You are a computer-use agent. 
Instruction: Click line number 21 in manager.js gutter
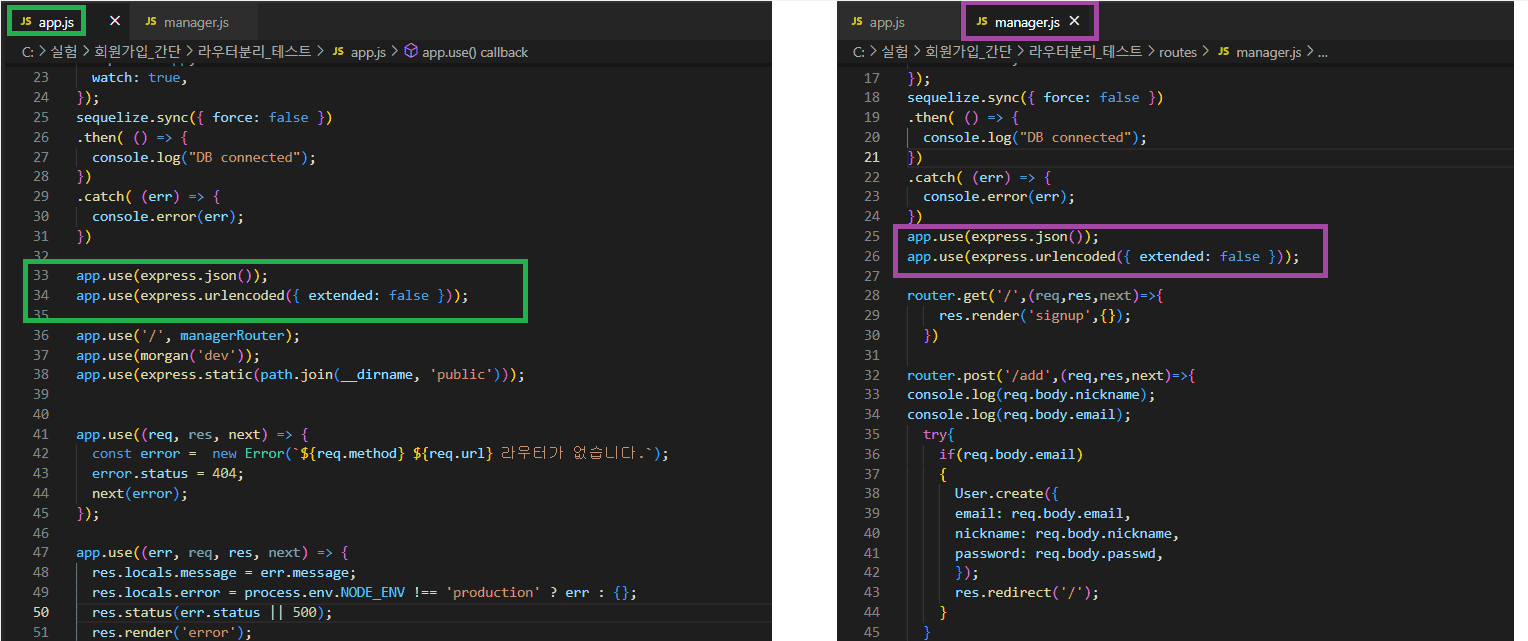871,157
